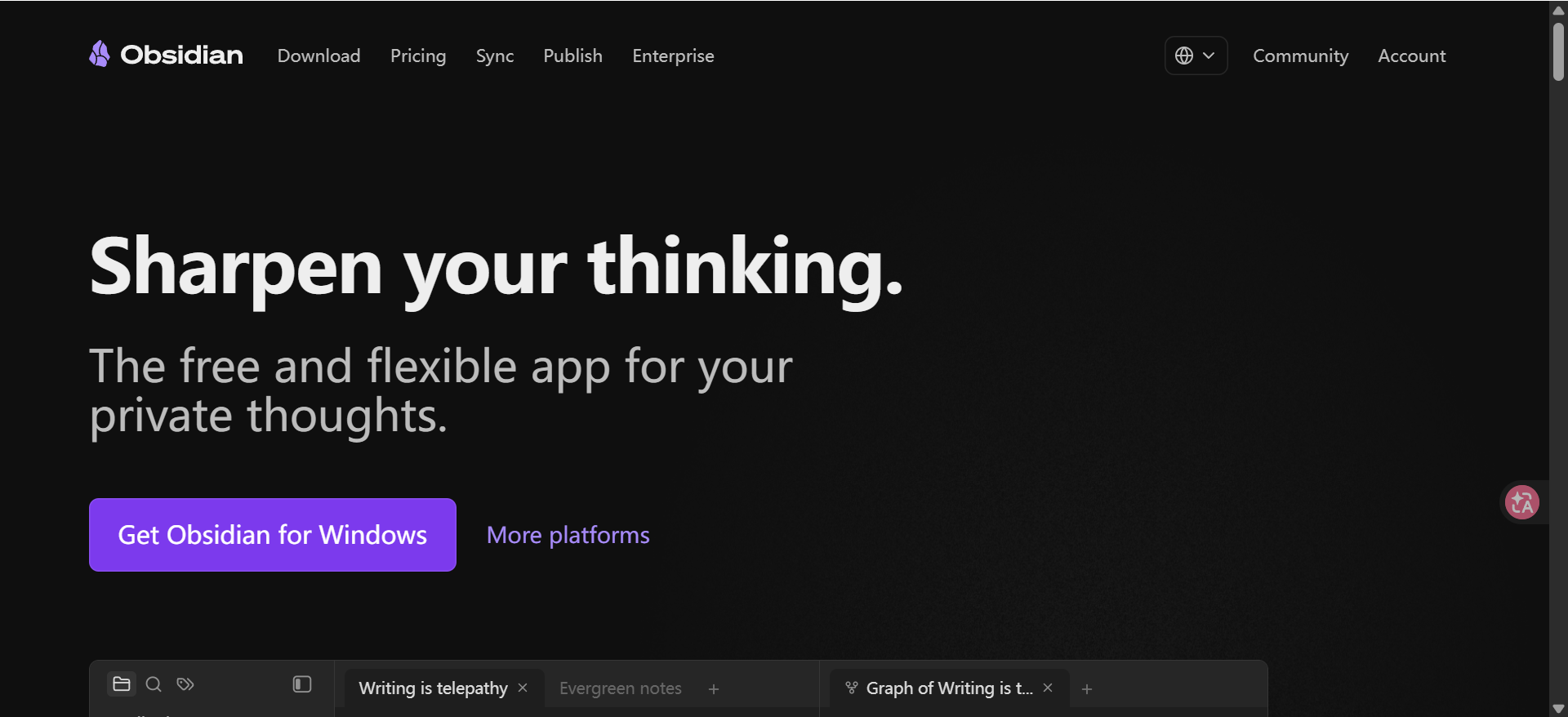Click the Obsidian wordmark home link
Image resolution: width=1568 pixels, height=717 pixels.
tap(181, 55)
